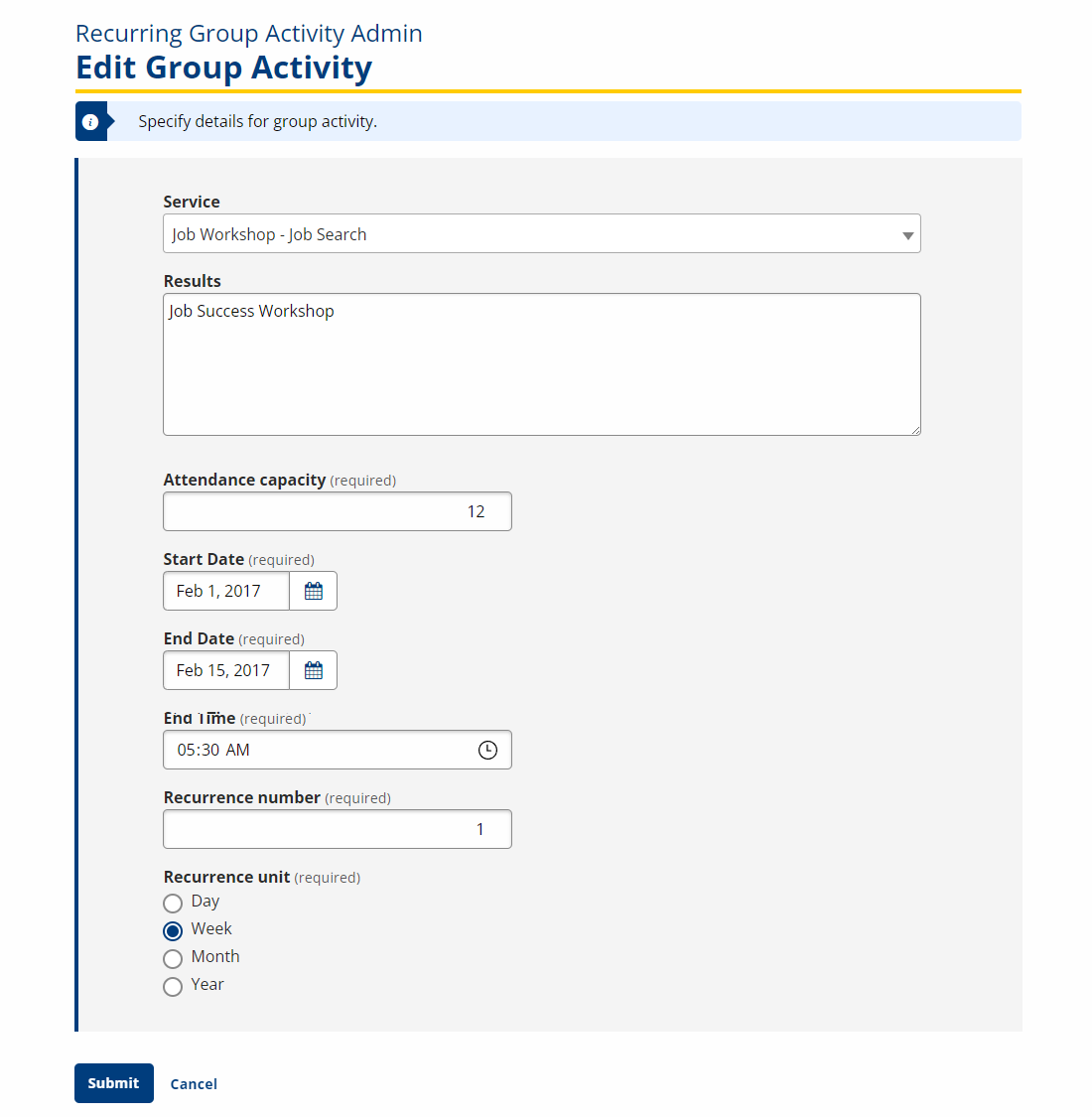Select the Week recurrence unit

(173, 930)
